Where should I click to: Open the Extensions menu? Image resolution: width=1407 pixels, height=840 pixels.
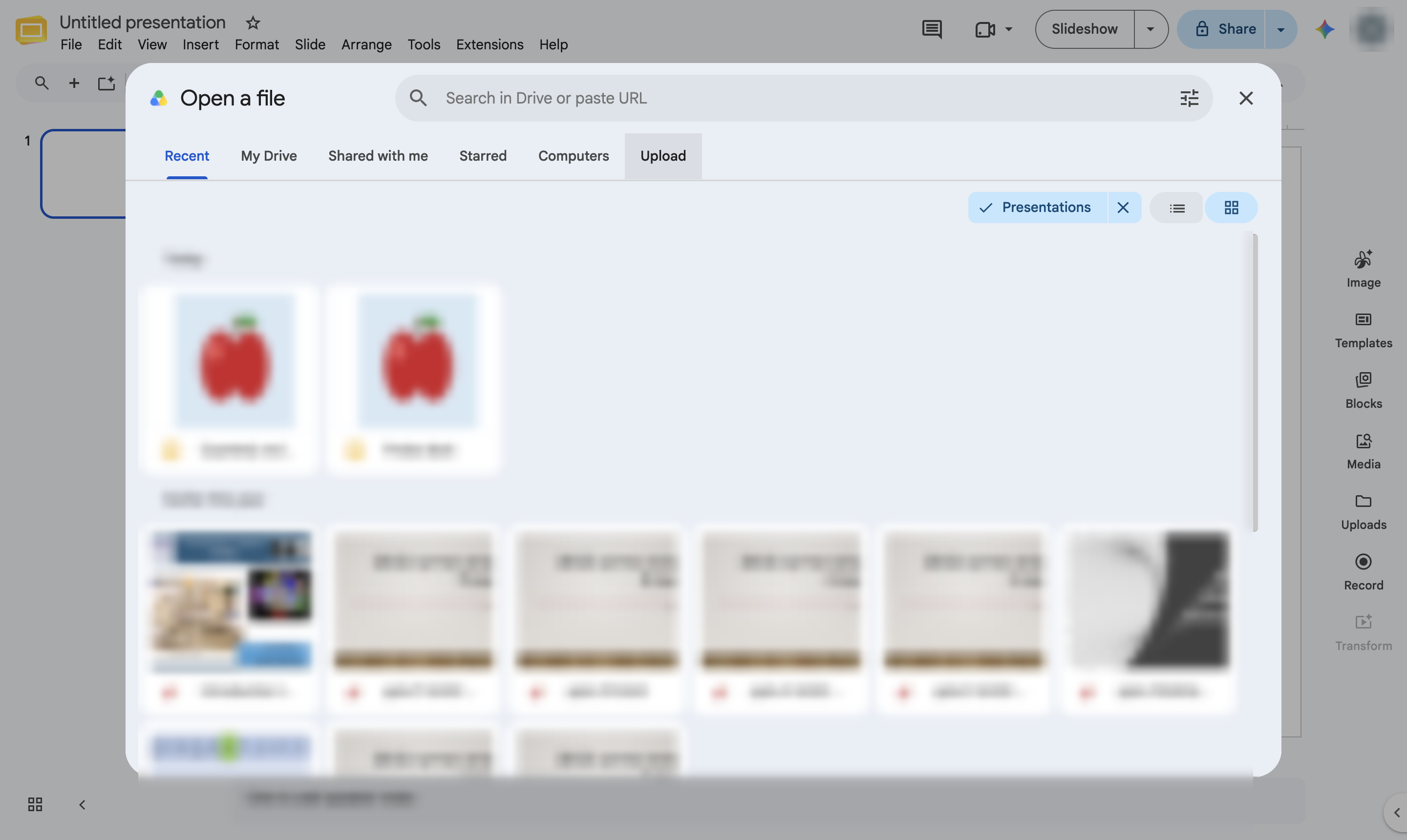click(x=489, y=45)
